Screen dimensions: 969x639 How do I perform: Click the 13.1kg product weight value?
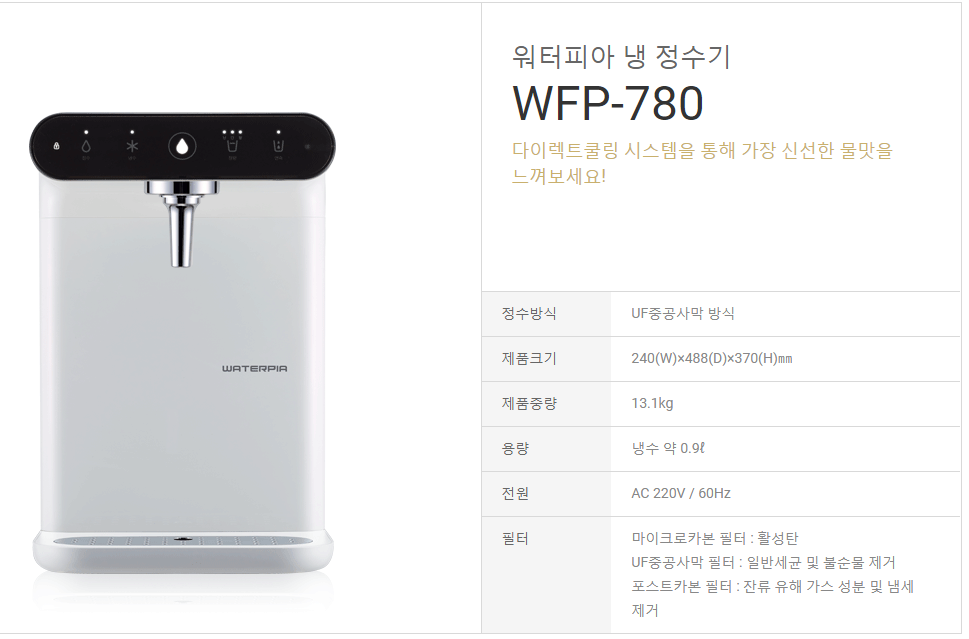[x=652, y=404]
